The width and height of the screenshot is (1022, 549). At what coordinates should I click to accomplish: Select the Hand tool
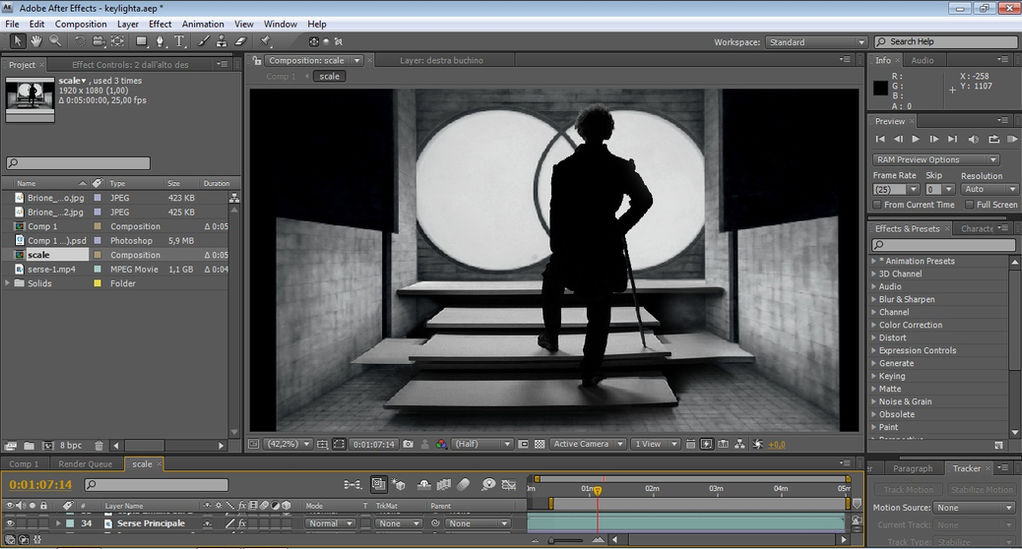[36, 41]
